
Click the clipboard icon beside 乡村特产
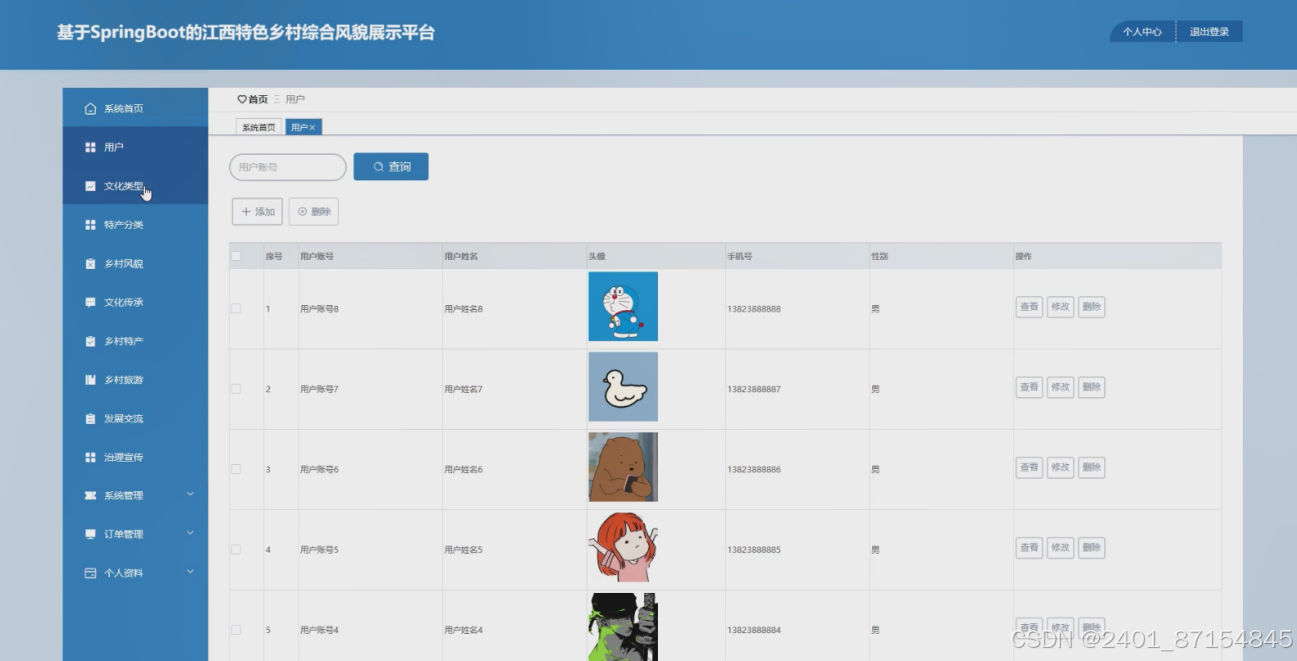pos(90,341)
